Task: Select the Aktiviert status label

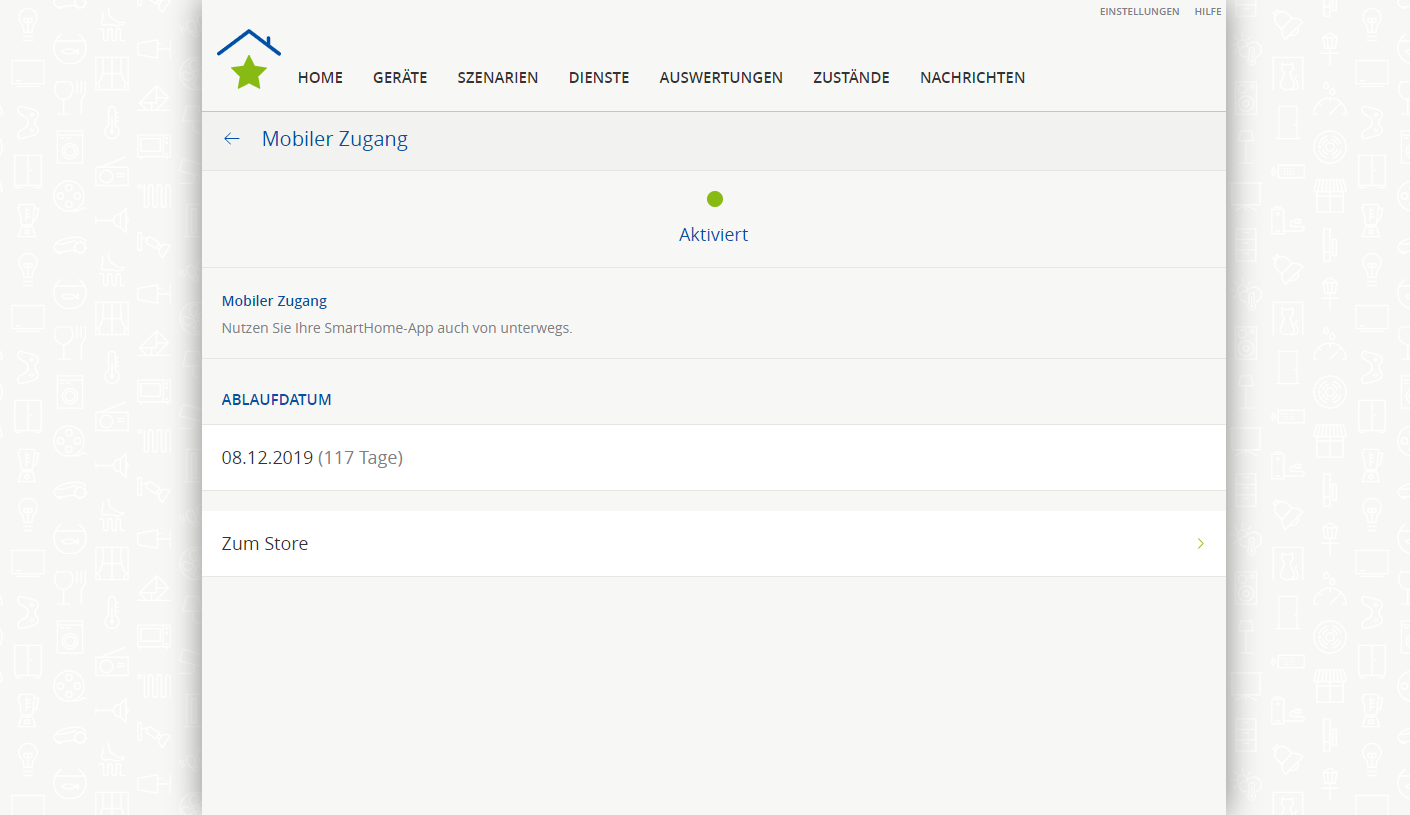Action: tap(713, 235)
